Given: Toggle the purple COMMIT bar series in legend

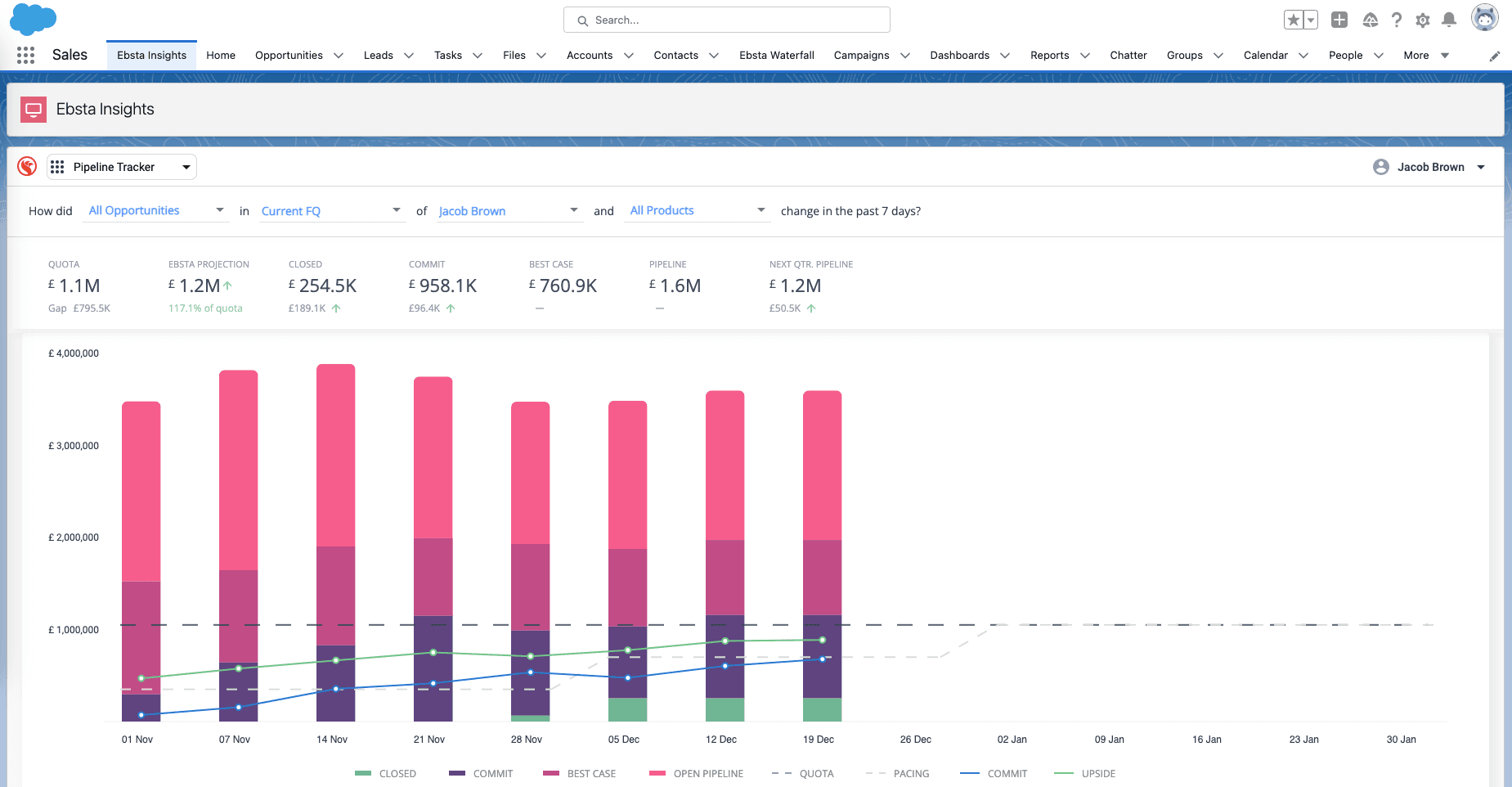Looking at the screenshot, I should click(481, 774).
